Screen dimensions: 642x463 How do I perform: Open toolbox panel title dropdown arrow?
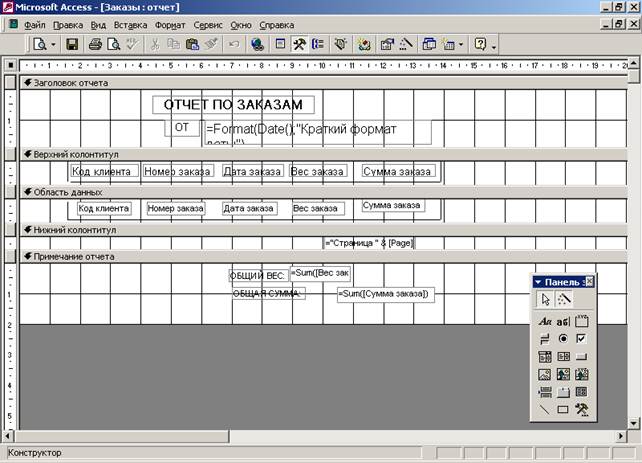coord(538,282)
